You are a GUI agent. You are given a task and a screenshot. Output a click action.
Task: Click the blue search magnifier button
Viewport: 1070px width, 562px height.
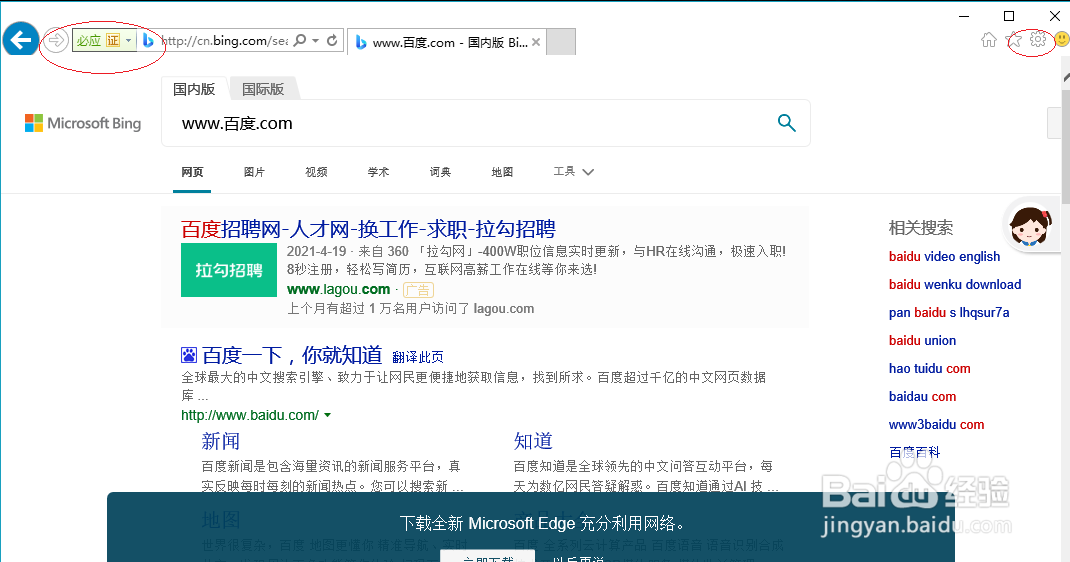pos(787,123)
